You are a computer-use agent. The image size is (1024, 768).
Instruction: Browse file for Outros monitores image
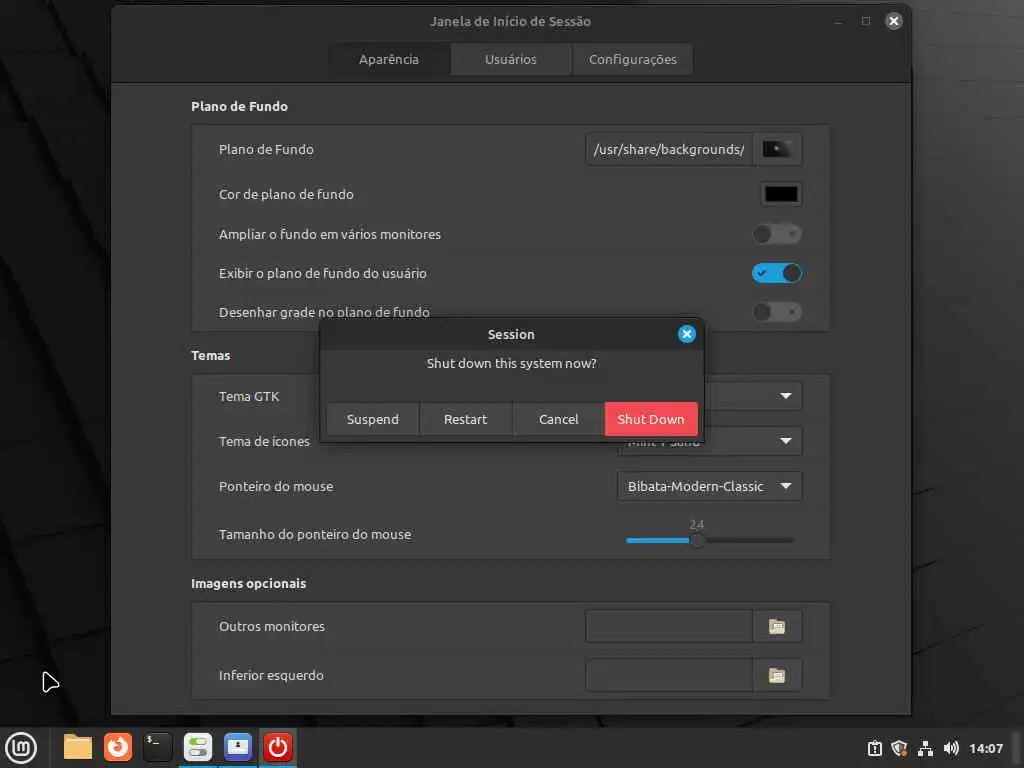click(x=776, y=626)
